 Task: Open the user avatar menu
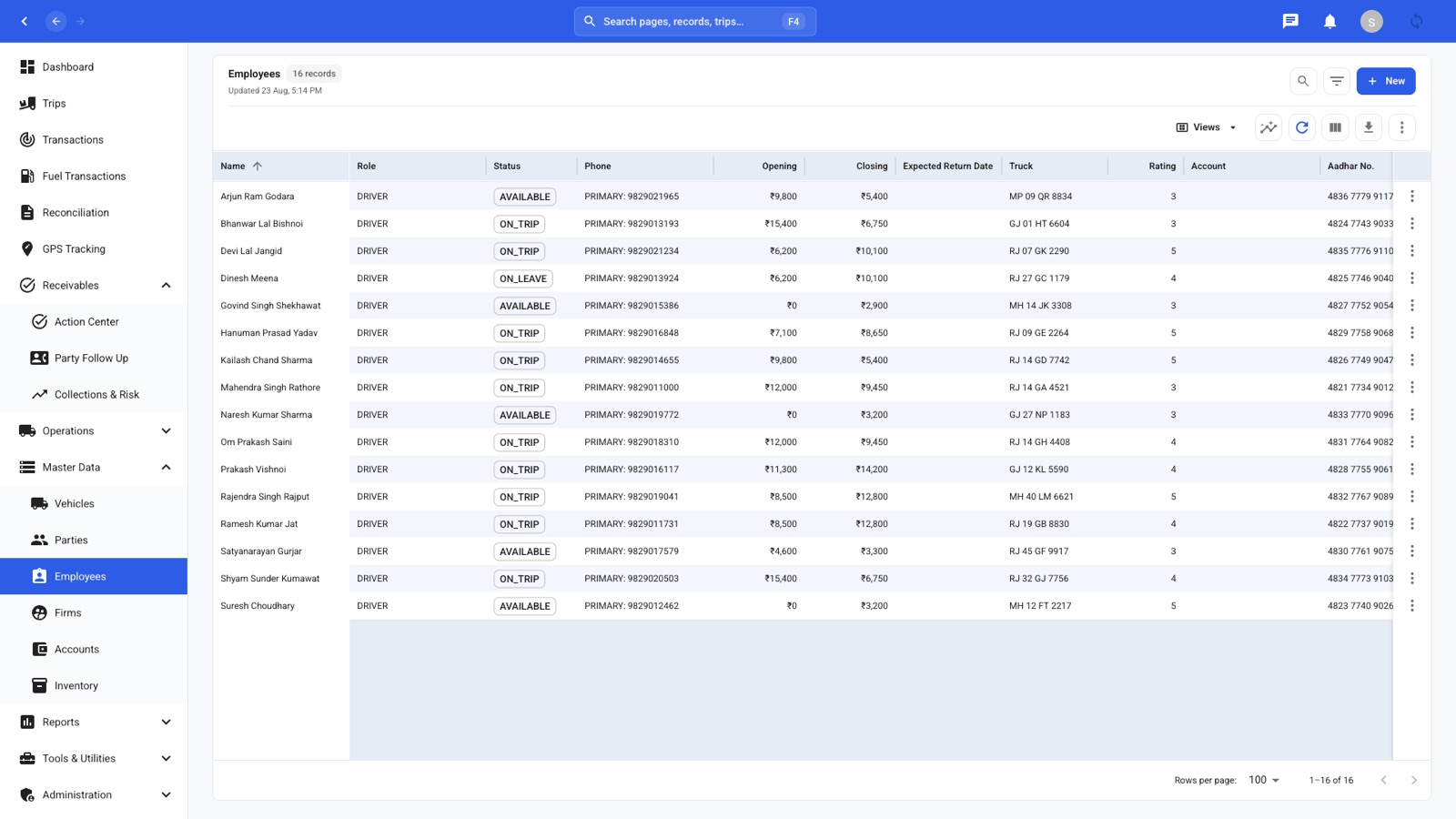pos(1371,21)
